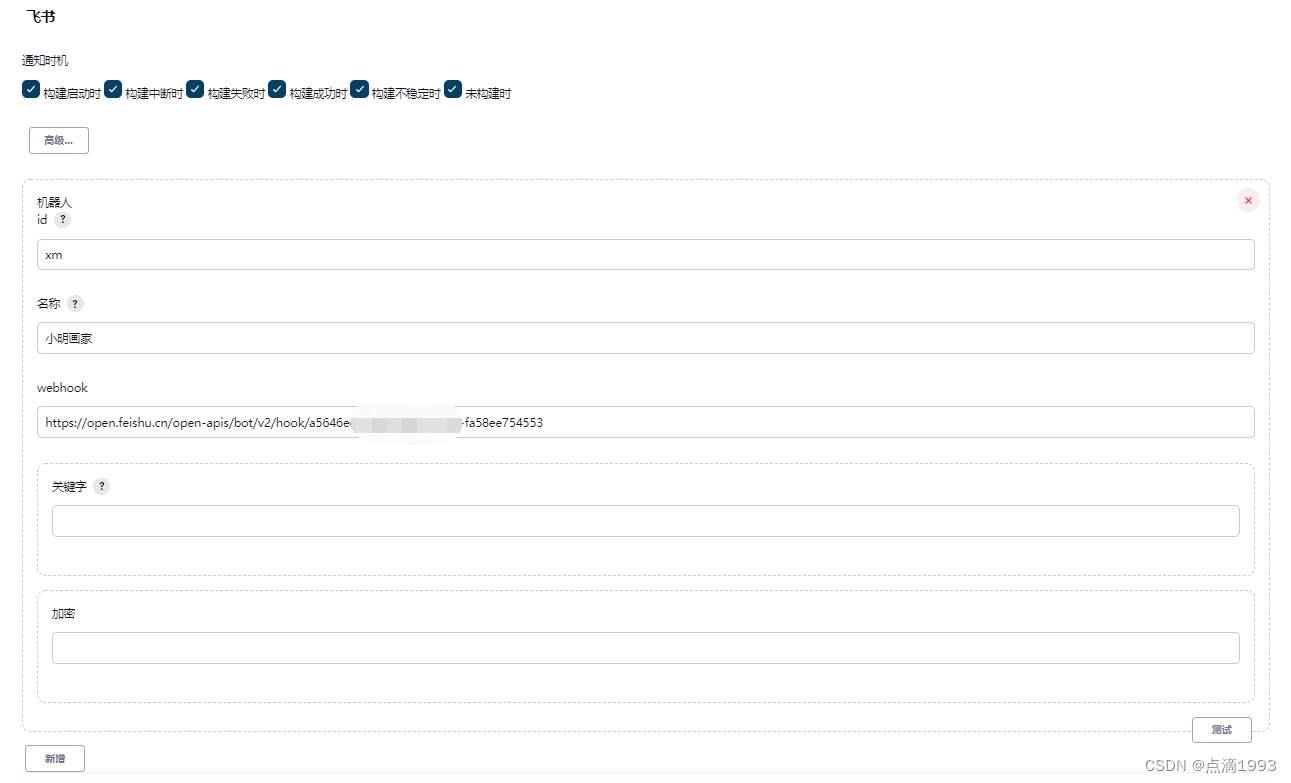
Task: Open help icon beside 名称 label
Action: point(73,303)
